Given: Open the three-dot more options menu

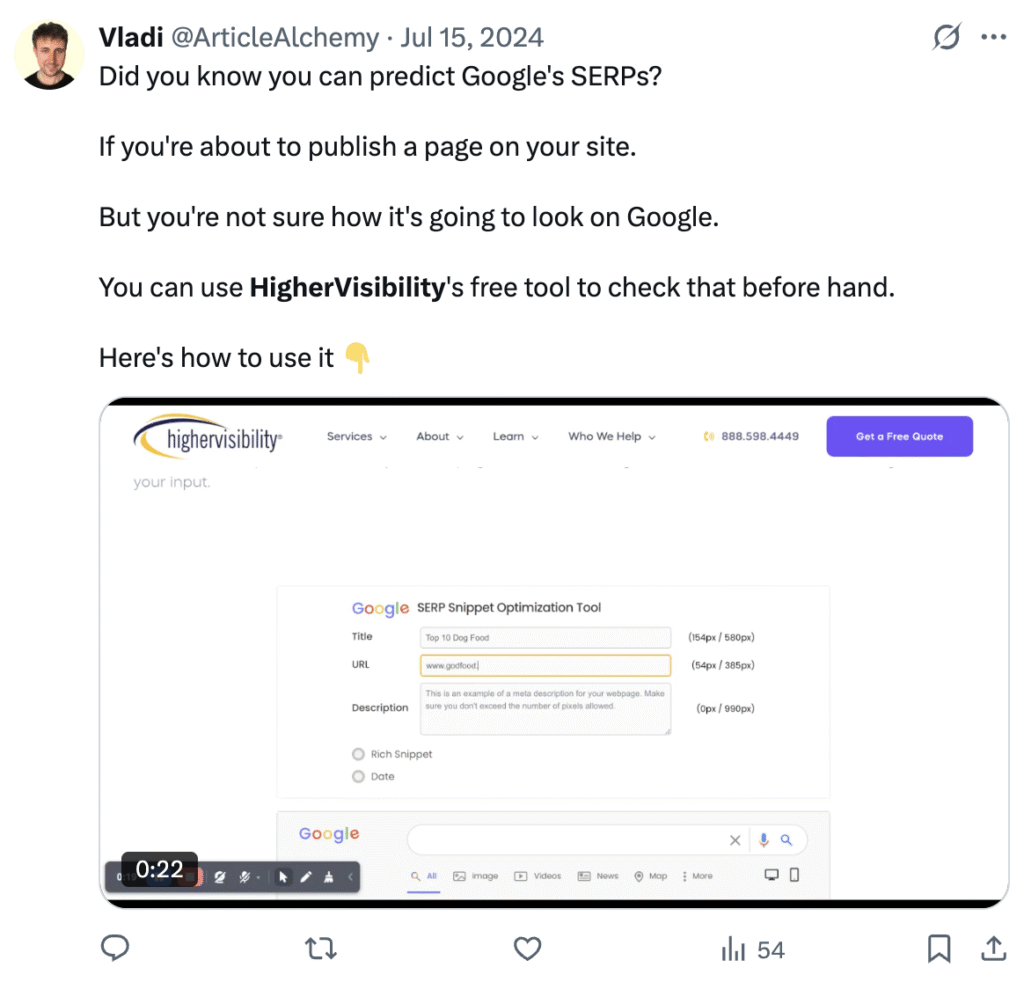Looking at the screenshot, I should [993, 38].
